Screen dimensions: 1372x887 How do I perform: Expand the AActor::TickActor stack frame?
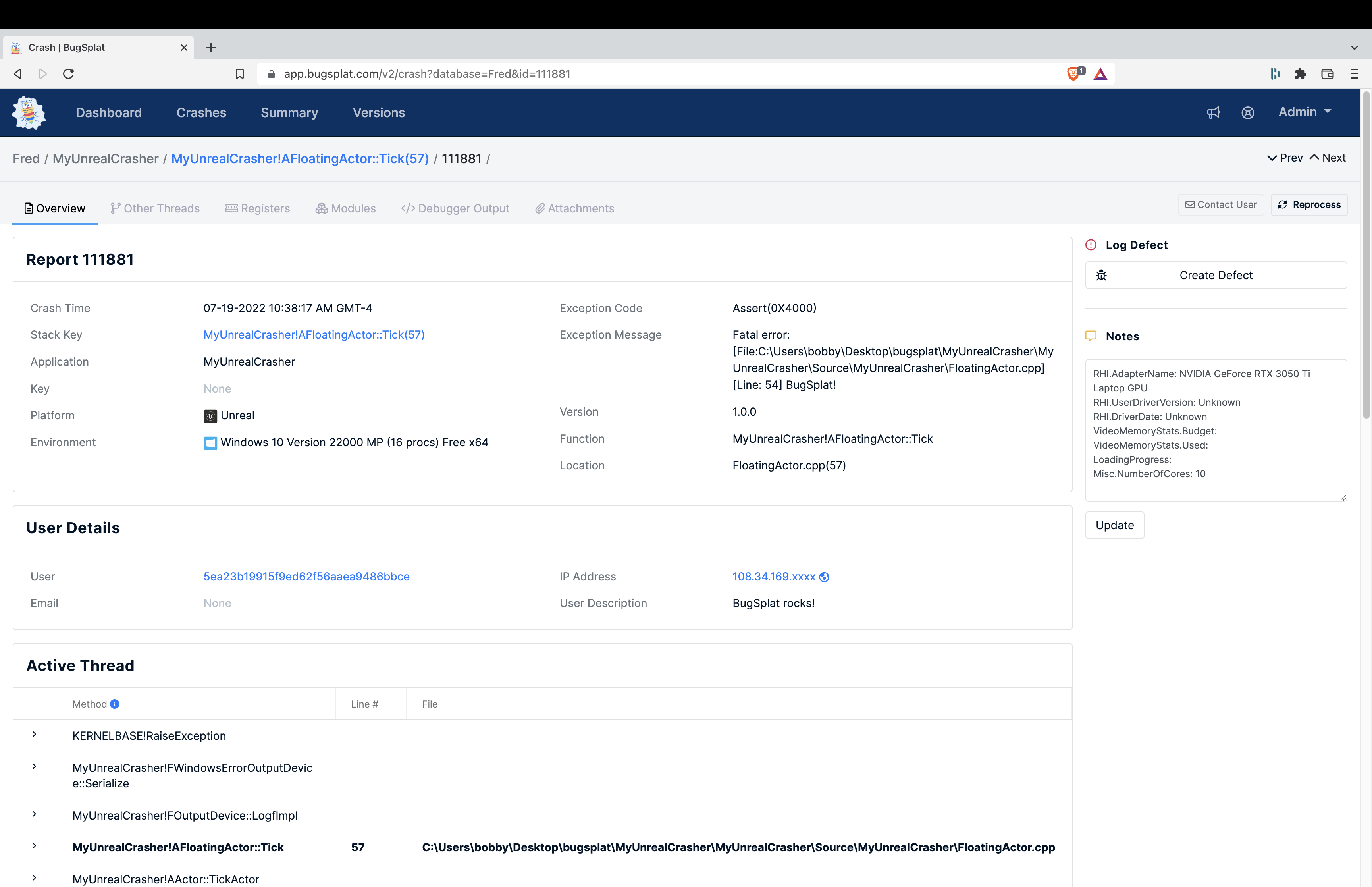[35, 878]
